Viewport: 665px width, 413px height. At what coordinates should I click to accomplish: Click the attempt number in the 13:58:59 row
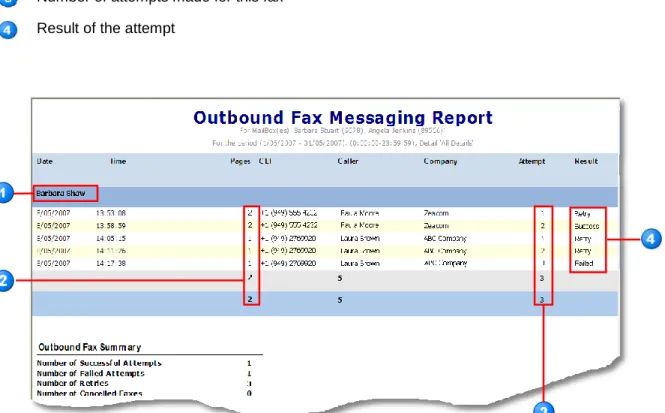[x=542, y=226]
